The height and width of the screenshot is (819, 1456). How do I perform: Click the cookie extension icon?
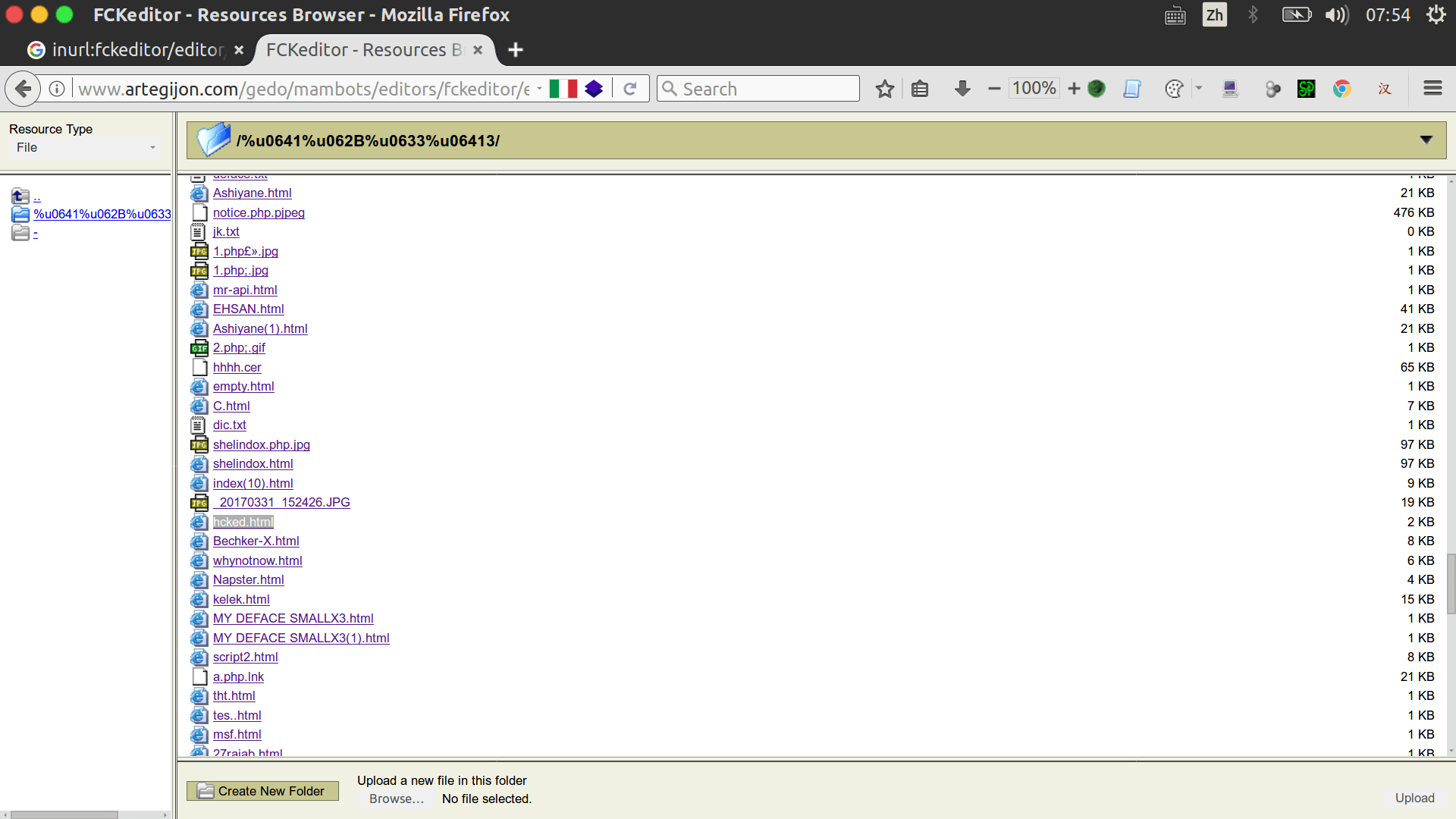pos(1174,89)
